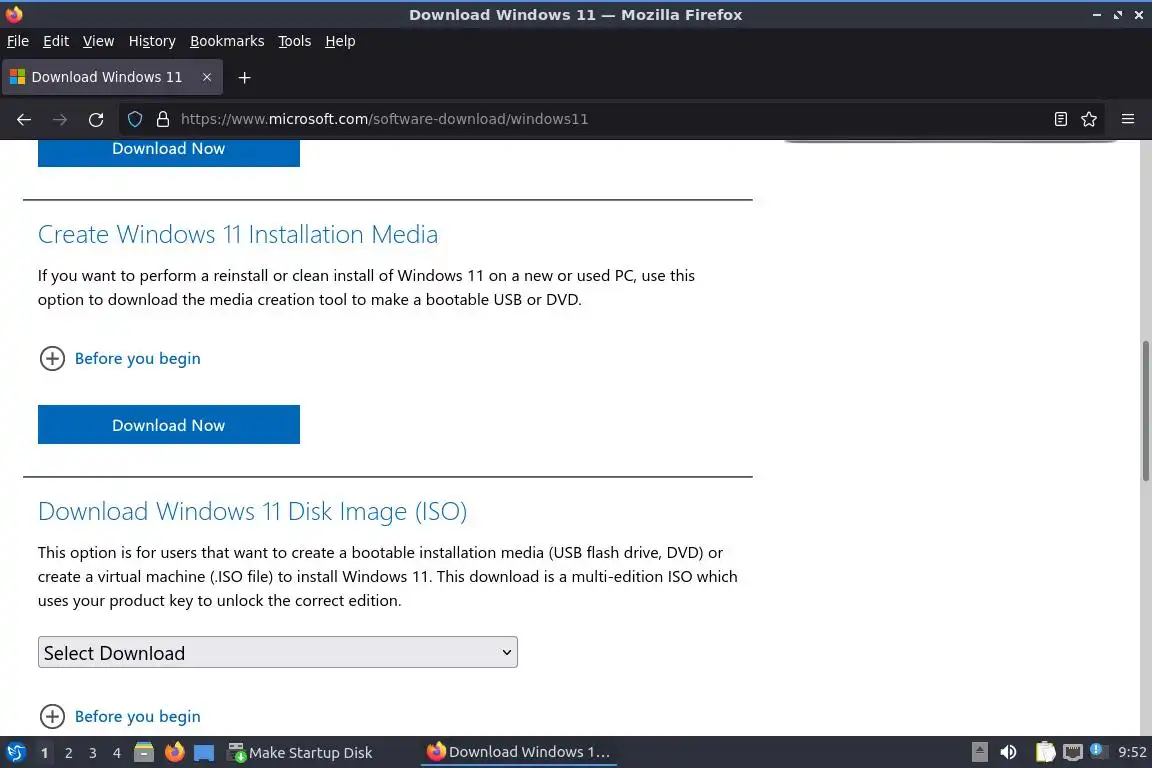The height and width of the screenshot is (768, 1152).
Task: Click the removable media eject tray icon
Action: click(979, 752)
